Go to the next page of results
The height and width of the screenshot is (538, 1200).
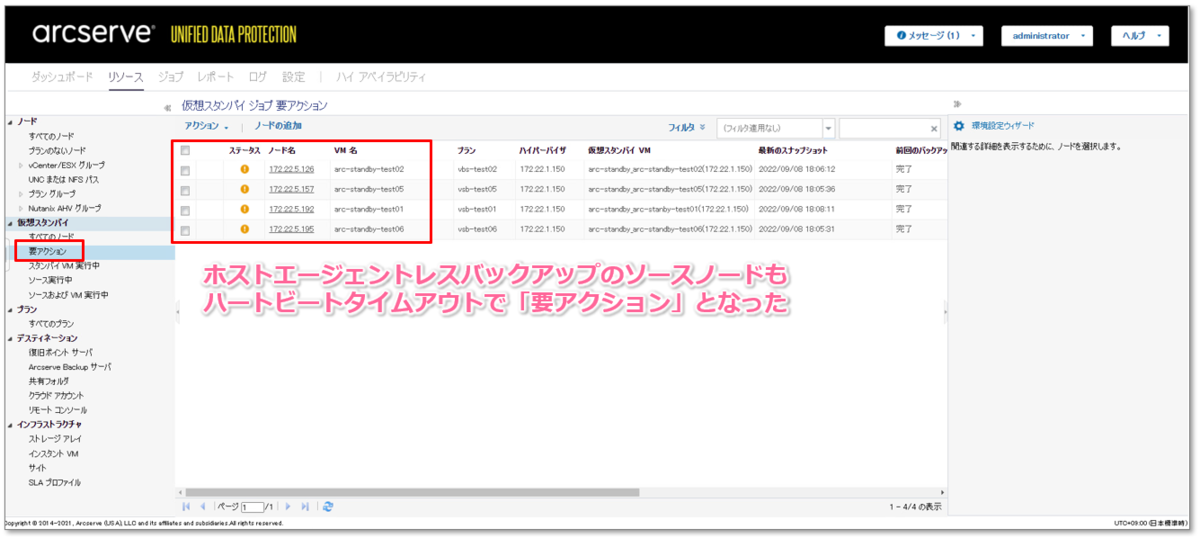click(288, 507)
